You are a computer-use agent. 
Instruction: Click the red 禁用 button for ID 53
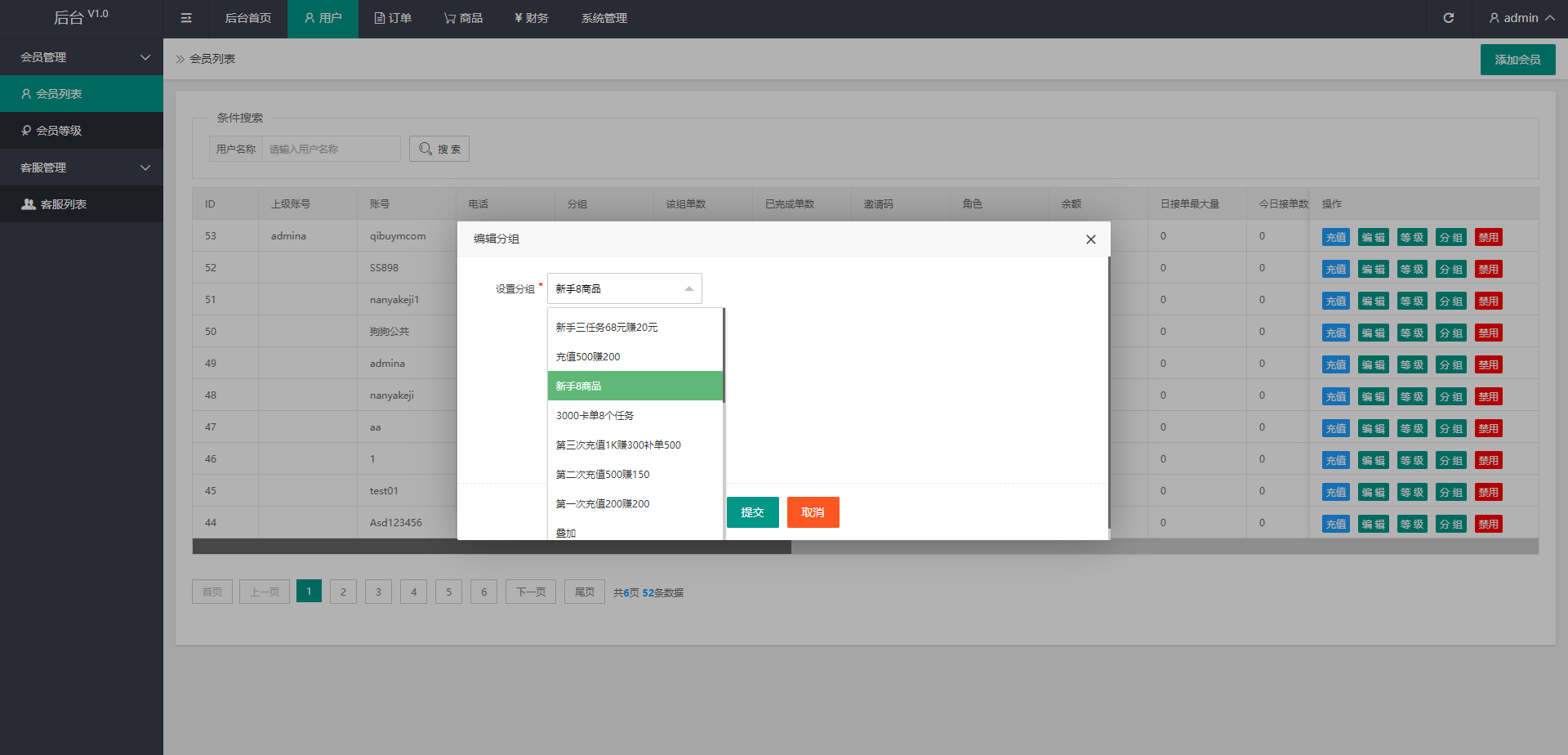(1488, 238)
